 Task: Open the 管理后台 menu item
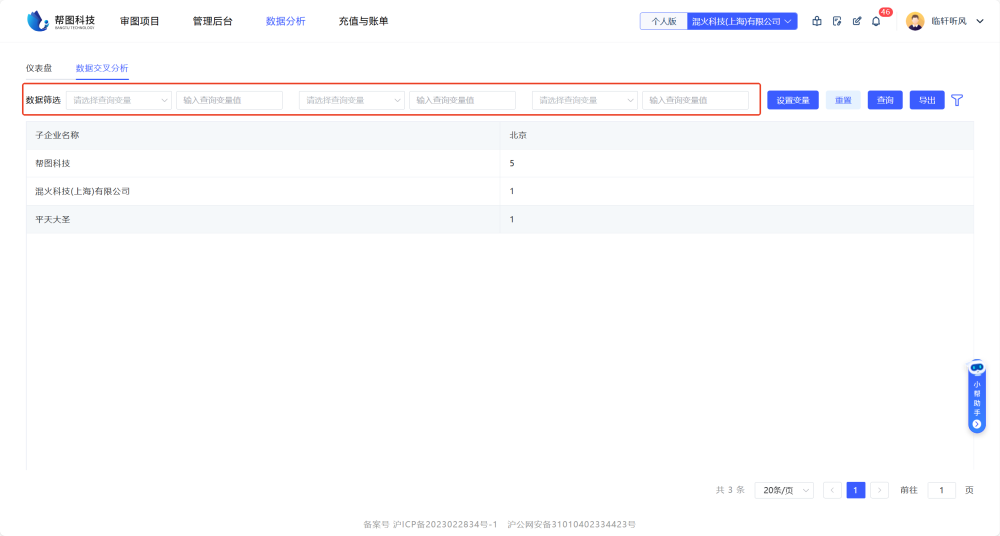pos(212,21)
